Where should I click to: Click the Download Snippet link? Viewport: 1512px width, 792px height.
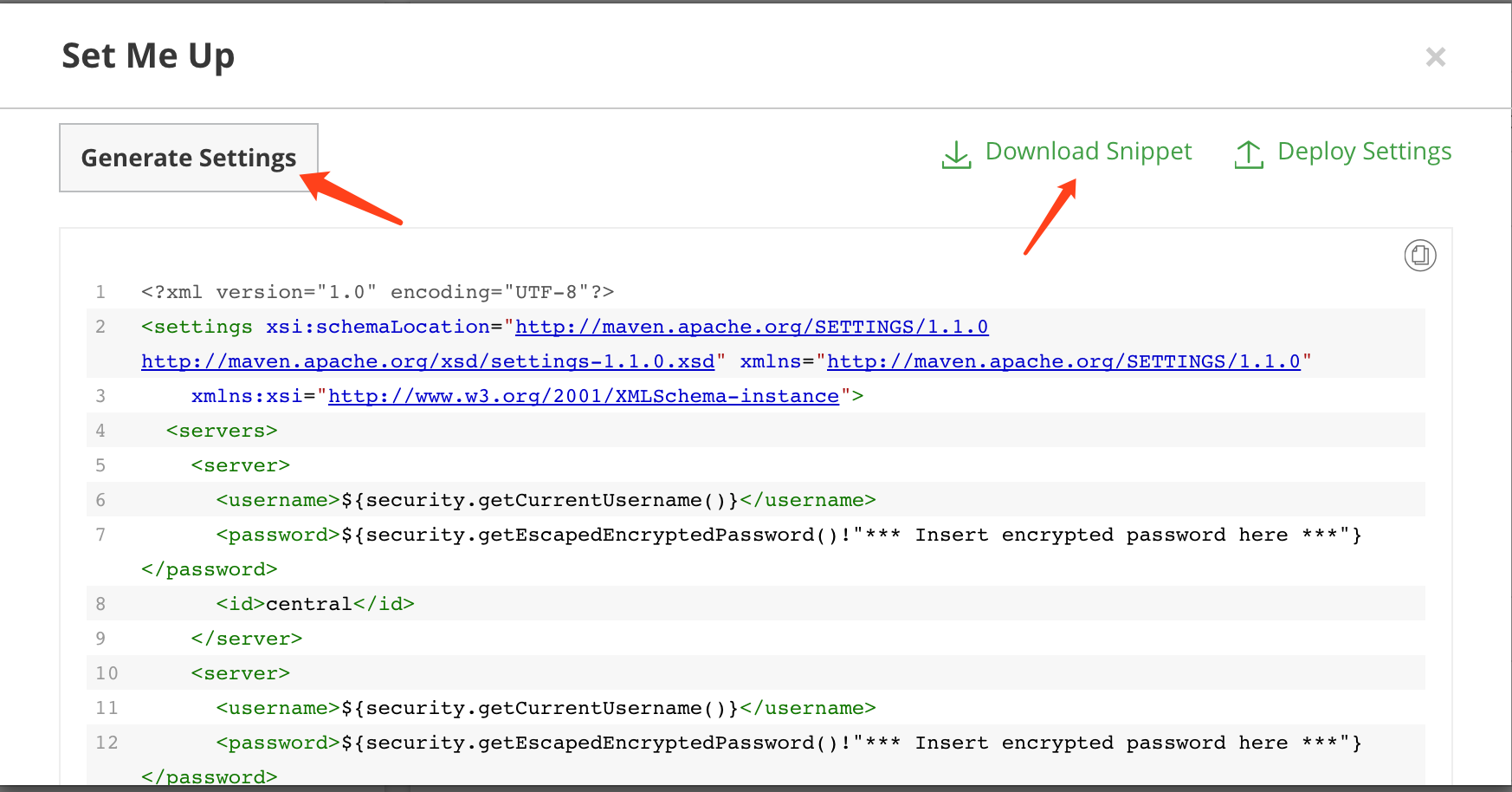pos(1089,152)
